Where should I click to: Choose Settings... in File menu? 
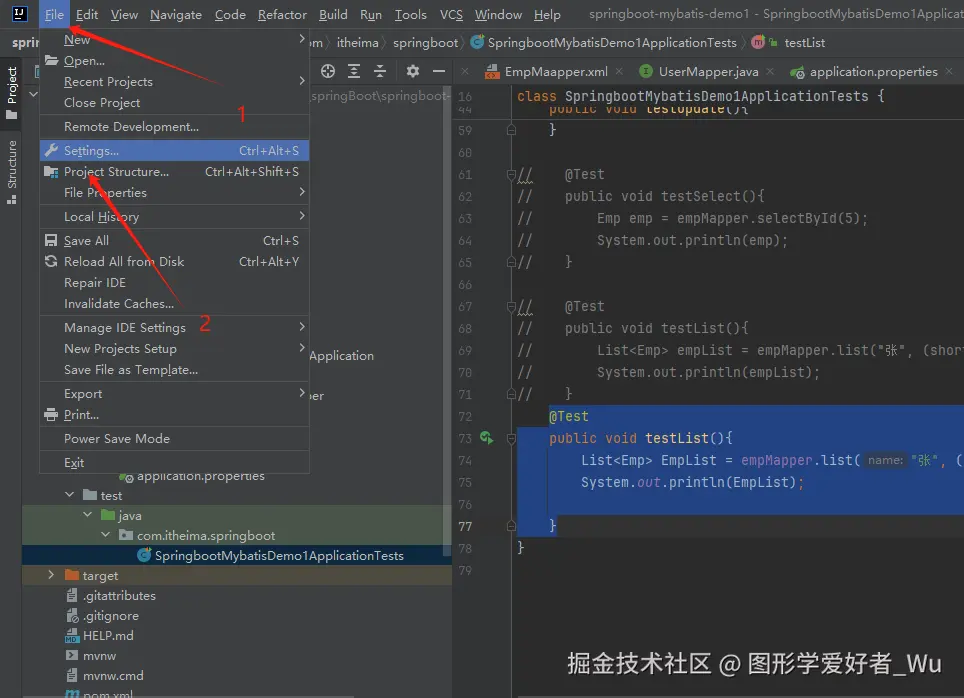[175, 151]
